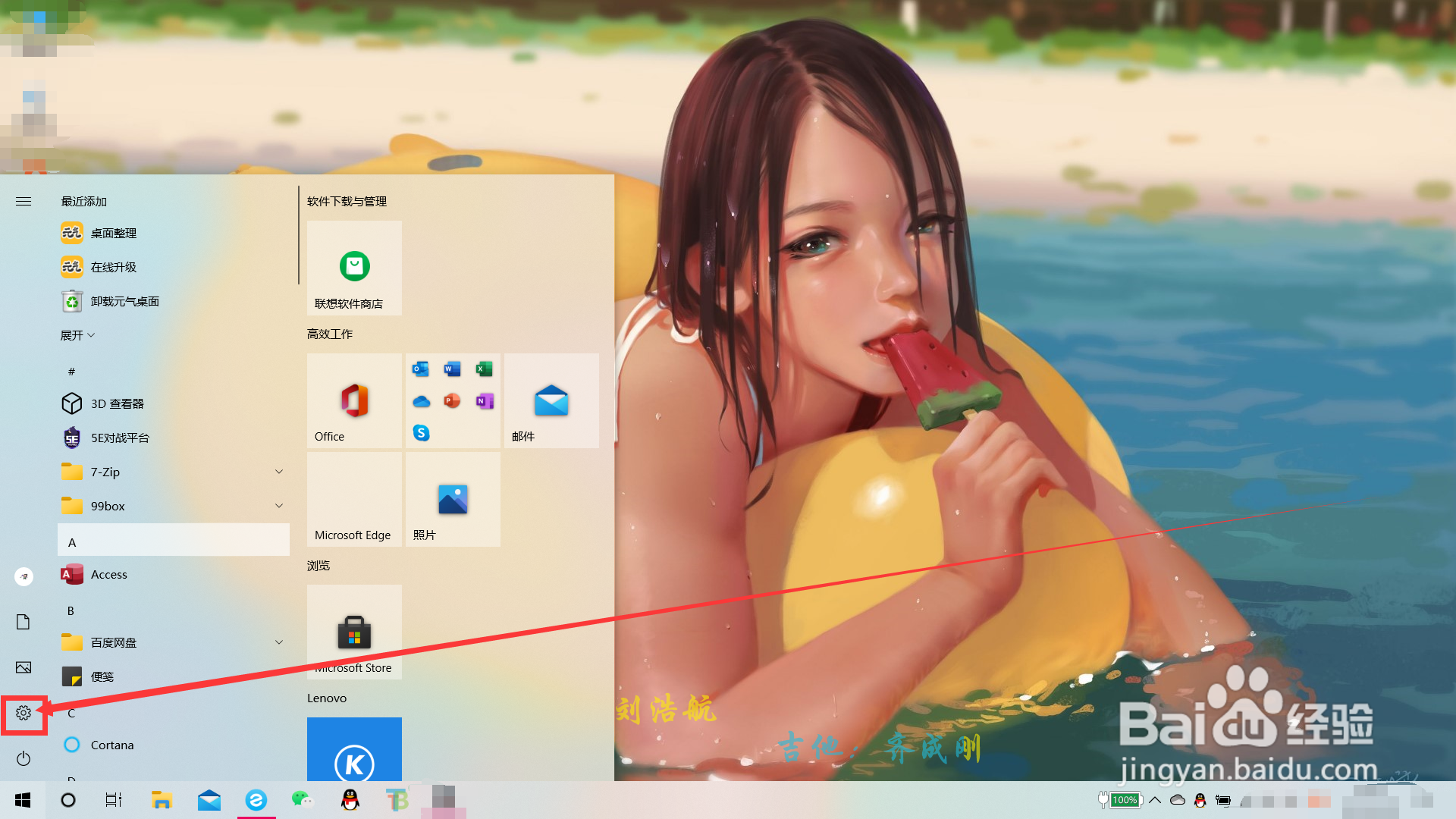Toggle the hamburger menu at top
The image size is (1456, 819).
[x=24, y=201]
